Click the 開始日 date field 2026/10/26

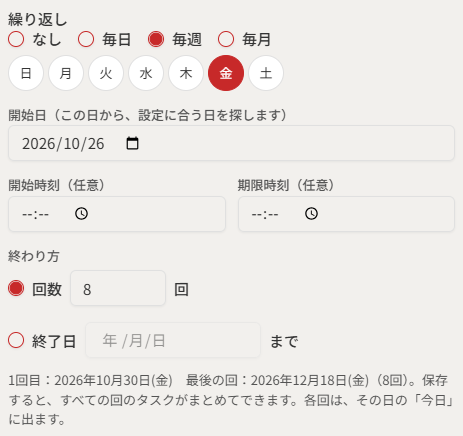231,143
